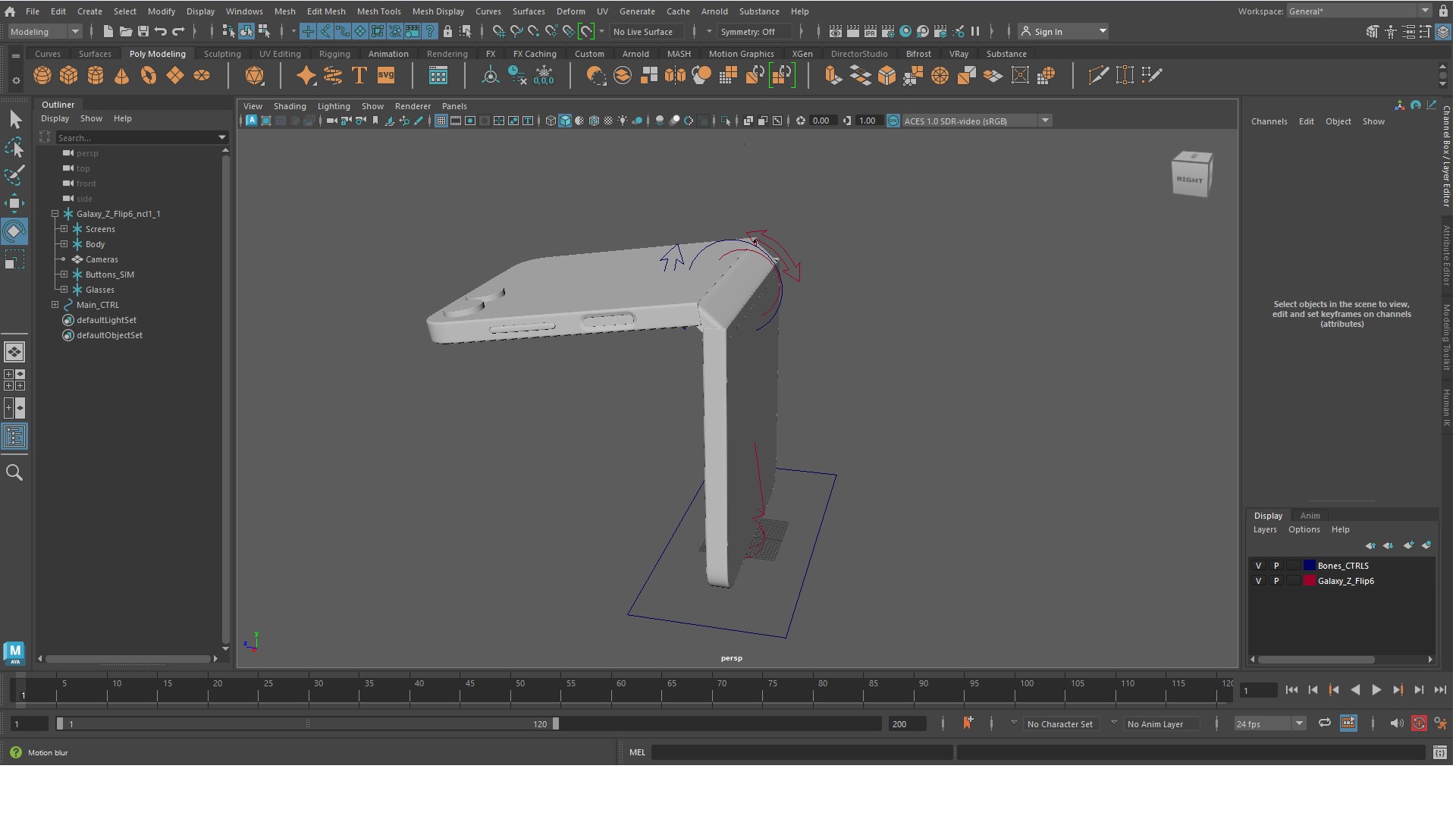The image size is (1456, 819).
Task: Activate the Lasso select tool
Action: pos(14,147)
